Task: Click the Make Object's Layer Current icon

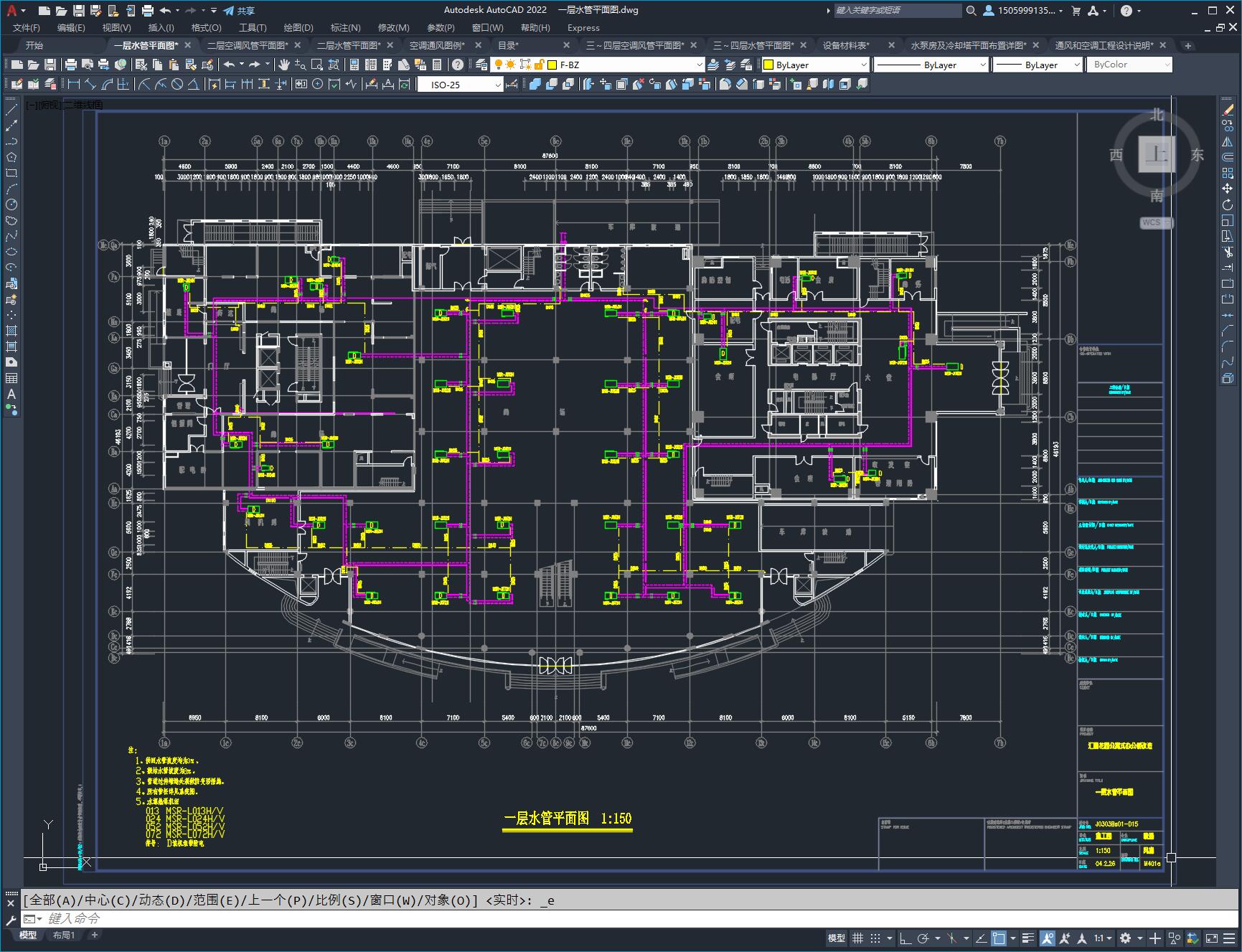Action: click(714, 65)
